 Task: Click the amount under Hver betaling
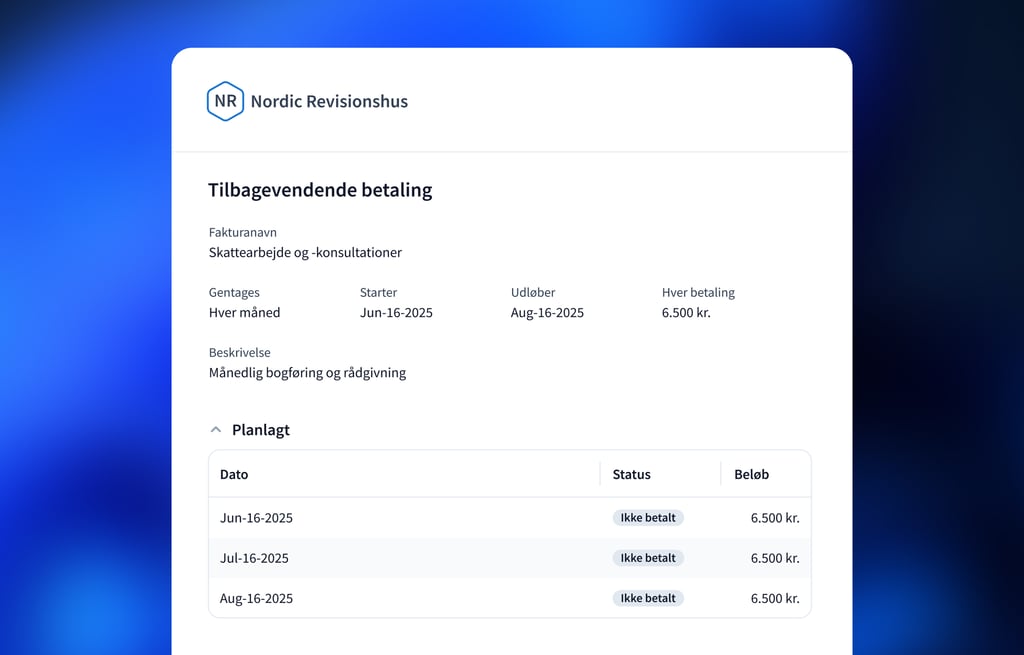686,313
